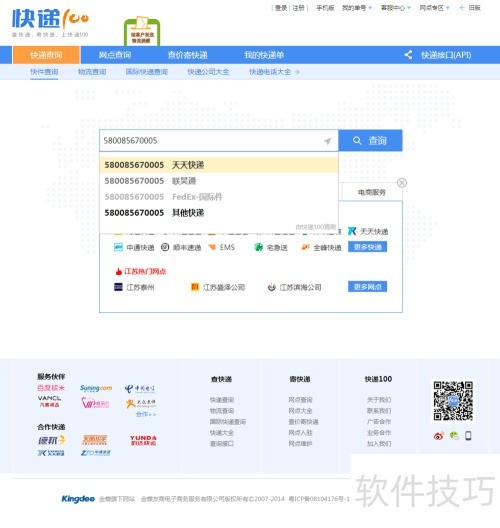Screen dimensions: 500x528
Task: Select the 物流查询 sub-navigation tab
Action: (92, 72)
